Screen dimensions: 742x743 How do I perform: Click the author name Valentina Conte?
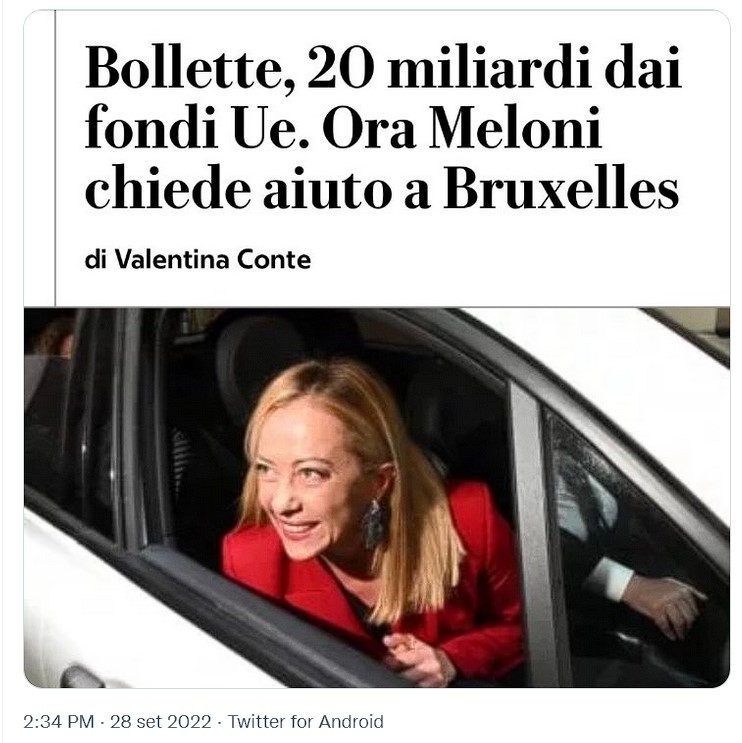[x=213, y=260]
